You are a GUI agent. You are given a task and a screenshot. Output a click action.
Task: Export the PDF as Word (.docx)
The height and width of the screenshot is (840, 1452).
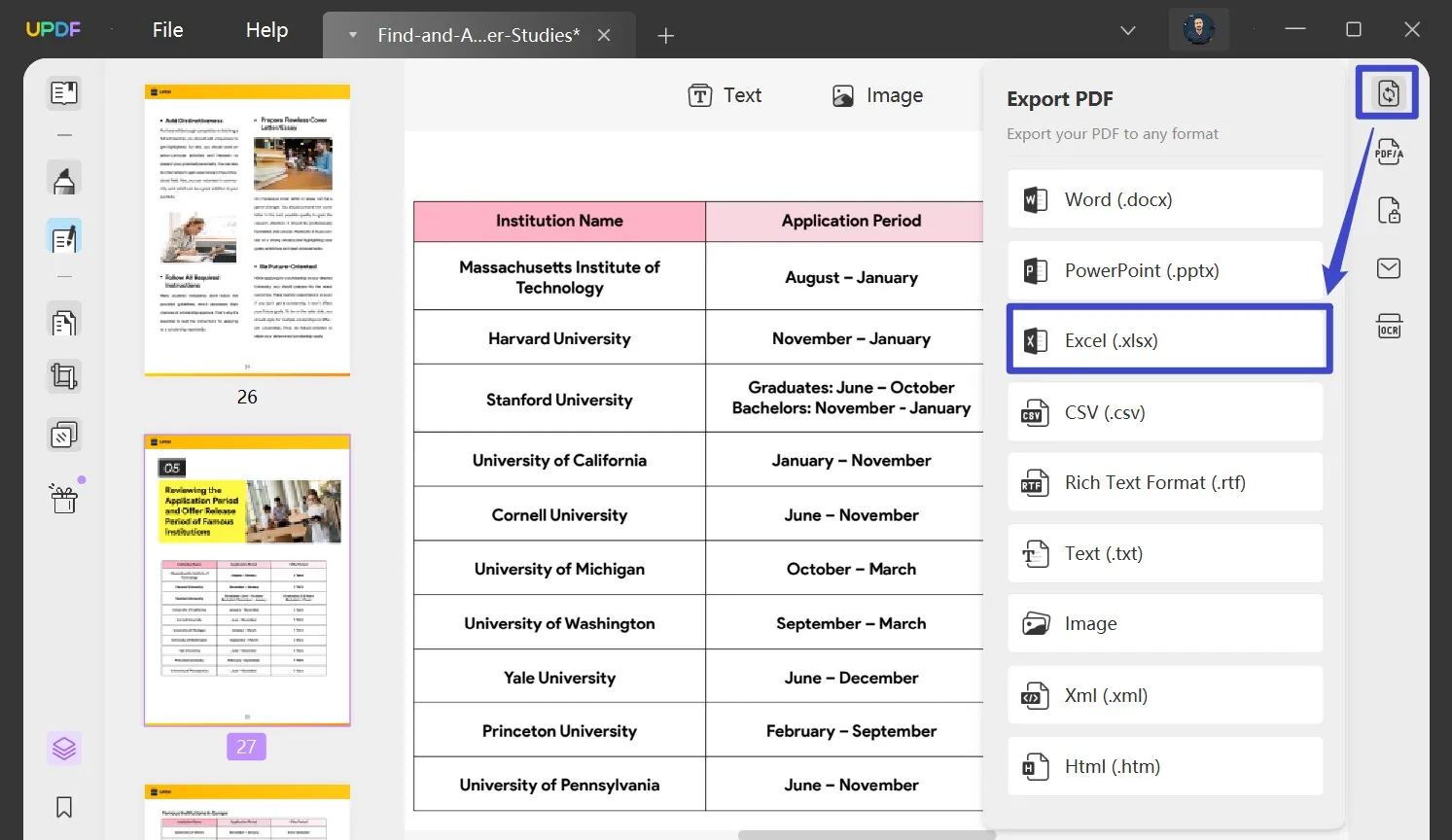(x=1164, y=198)
